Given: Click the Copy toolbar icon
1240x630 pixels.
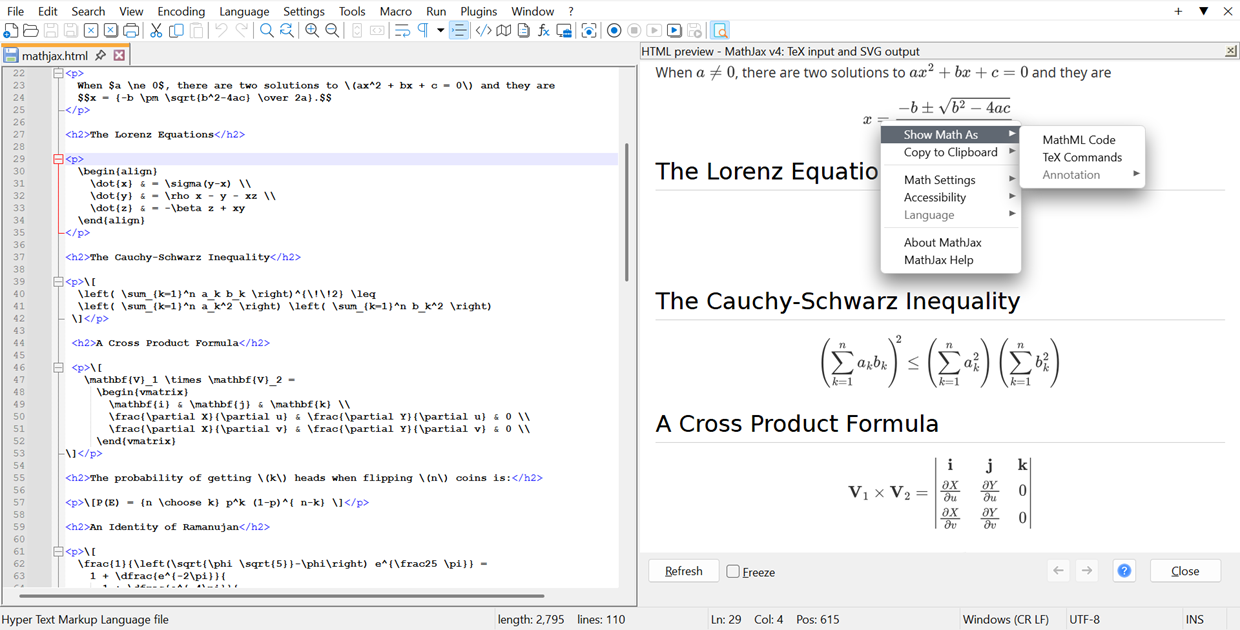Looking at the screenshot, I should 177,31.
